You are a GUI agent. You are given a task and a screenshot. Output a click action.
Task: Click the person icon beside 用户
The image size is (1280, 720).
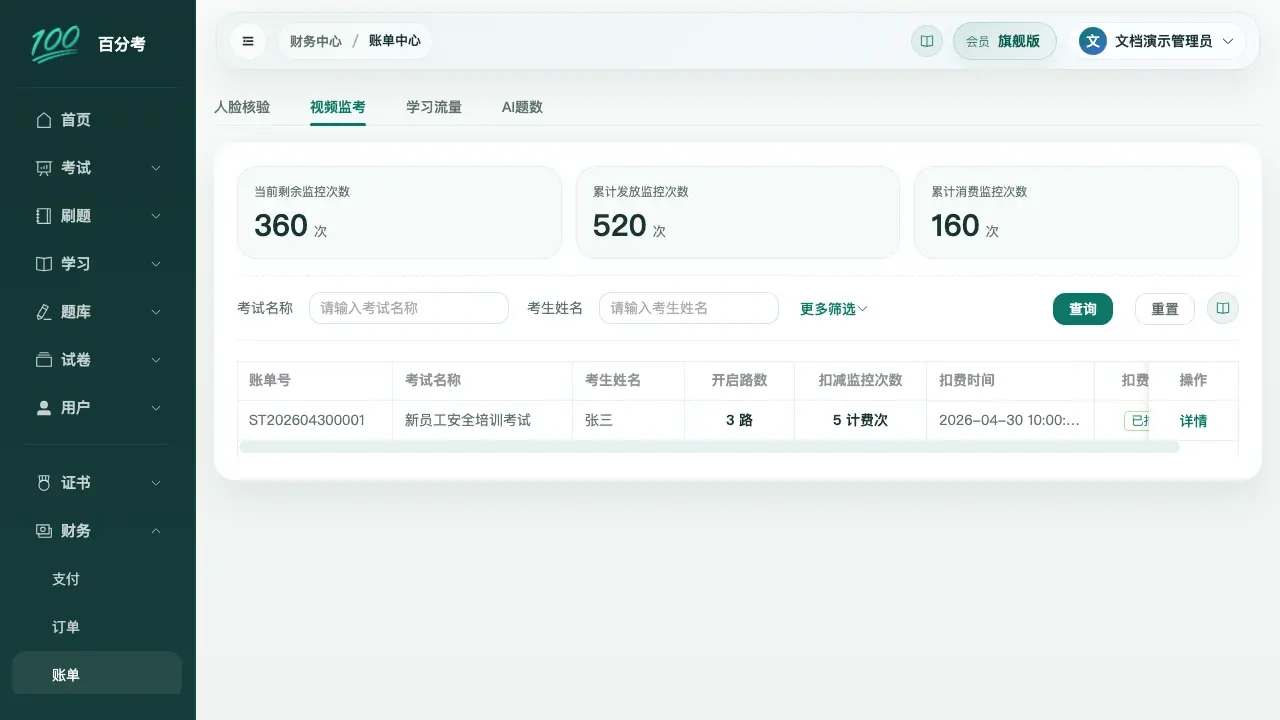(x=43, y=408)
